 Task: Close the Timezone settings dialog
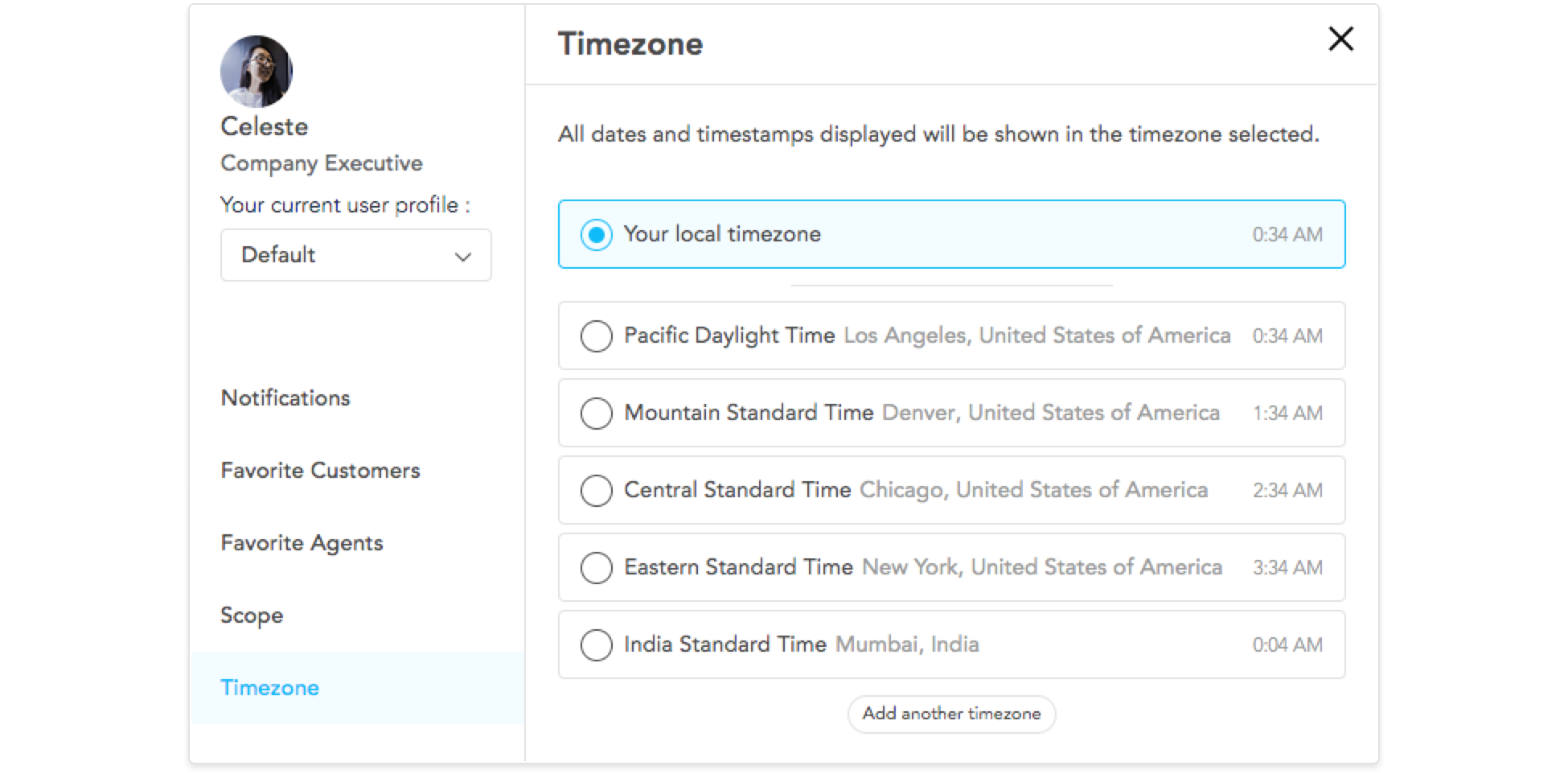[1340, 39]
